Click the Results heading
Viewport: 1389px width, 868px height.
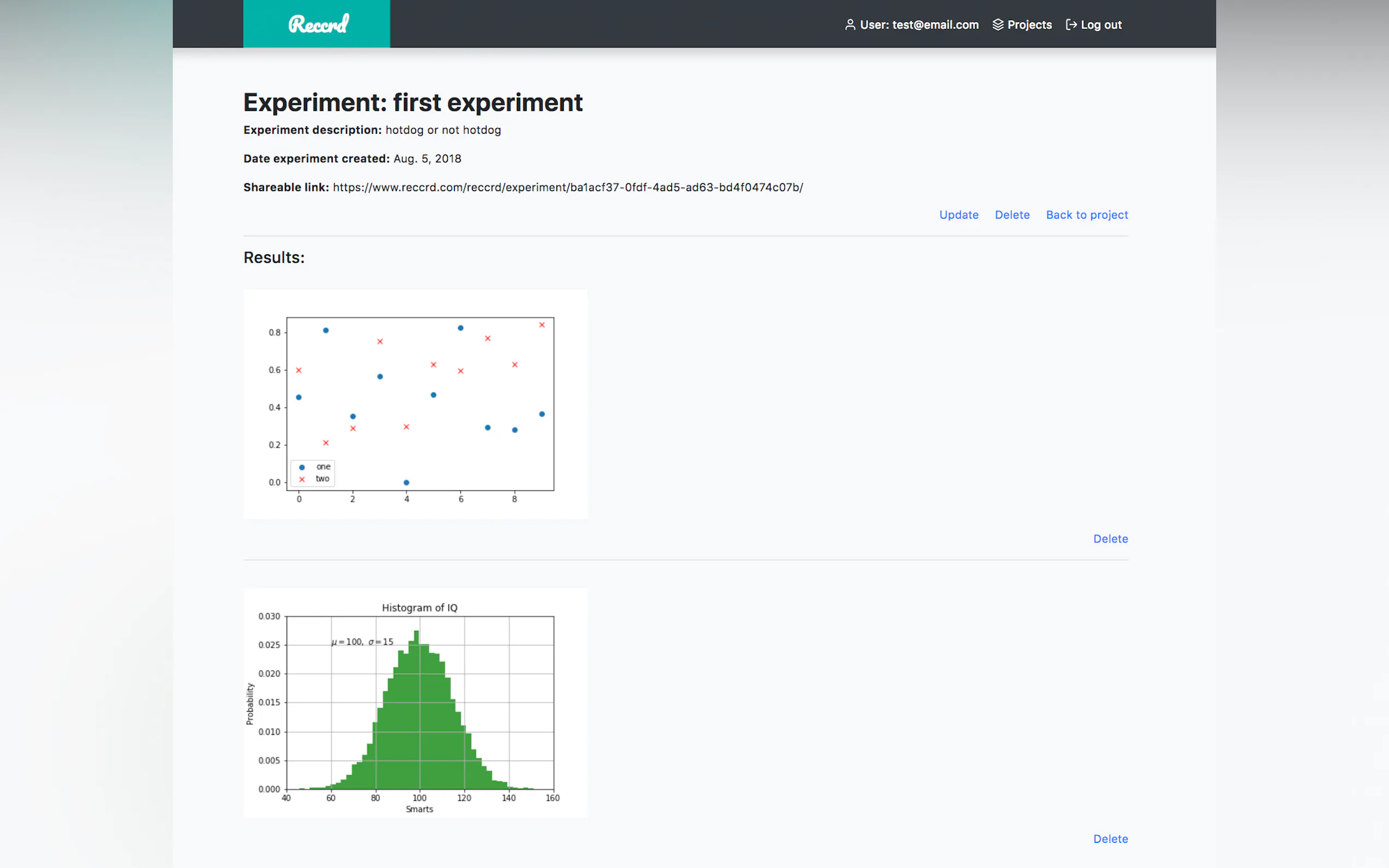[x=274, y=258]
